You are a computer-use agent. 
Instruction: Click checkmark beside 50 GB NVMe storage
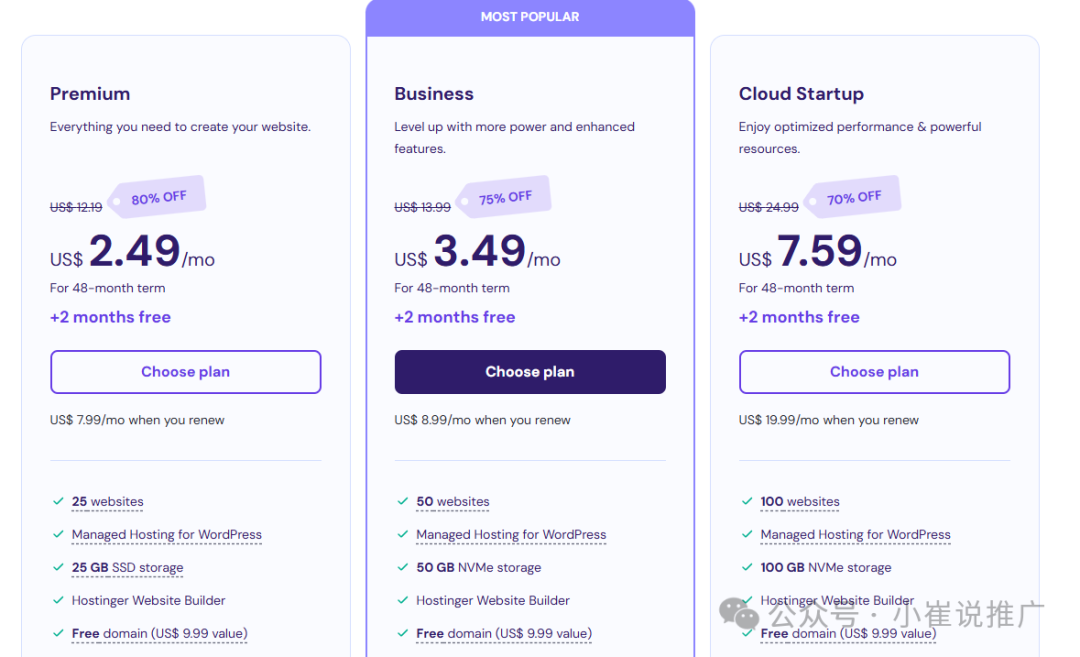(x=402, y=567)
